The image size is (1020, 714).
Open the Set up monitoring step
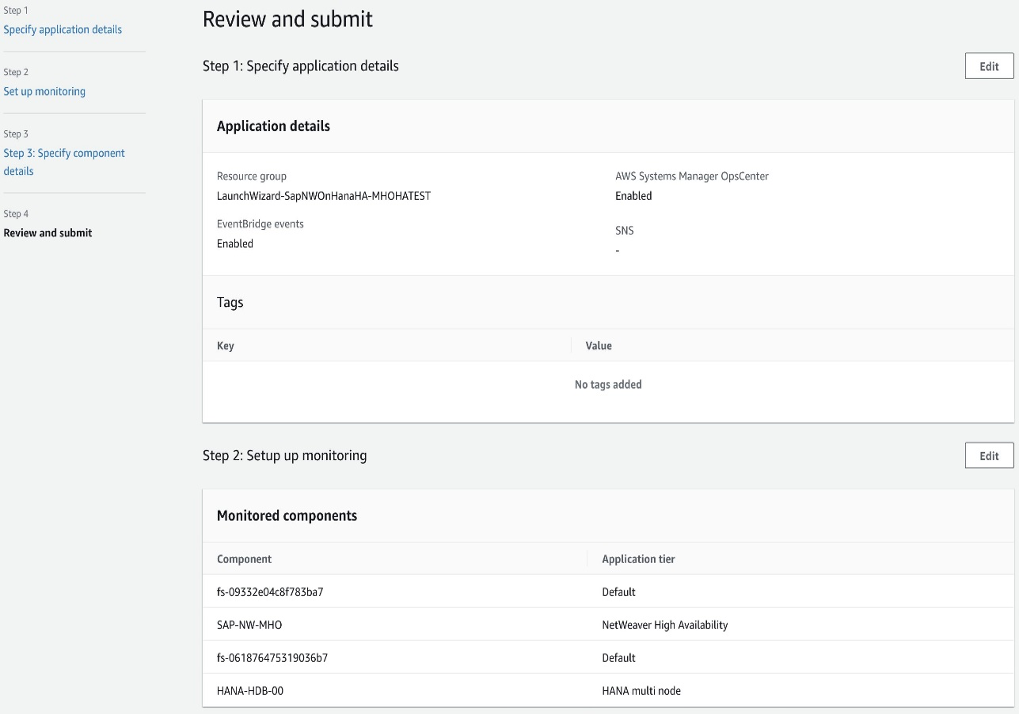point(45,91)
